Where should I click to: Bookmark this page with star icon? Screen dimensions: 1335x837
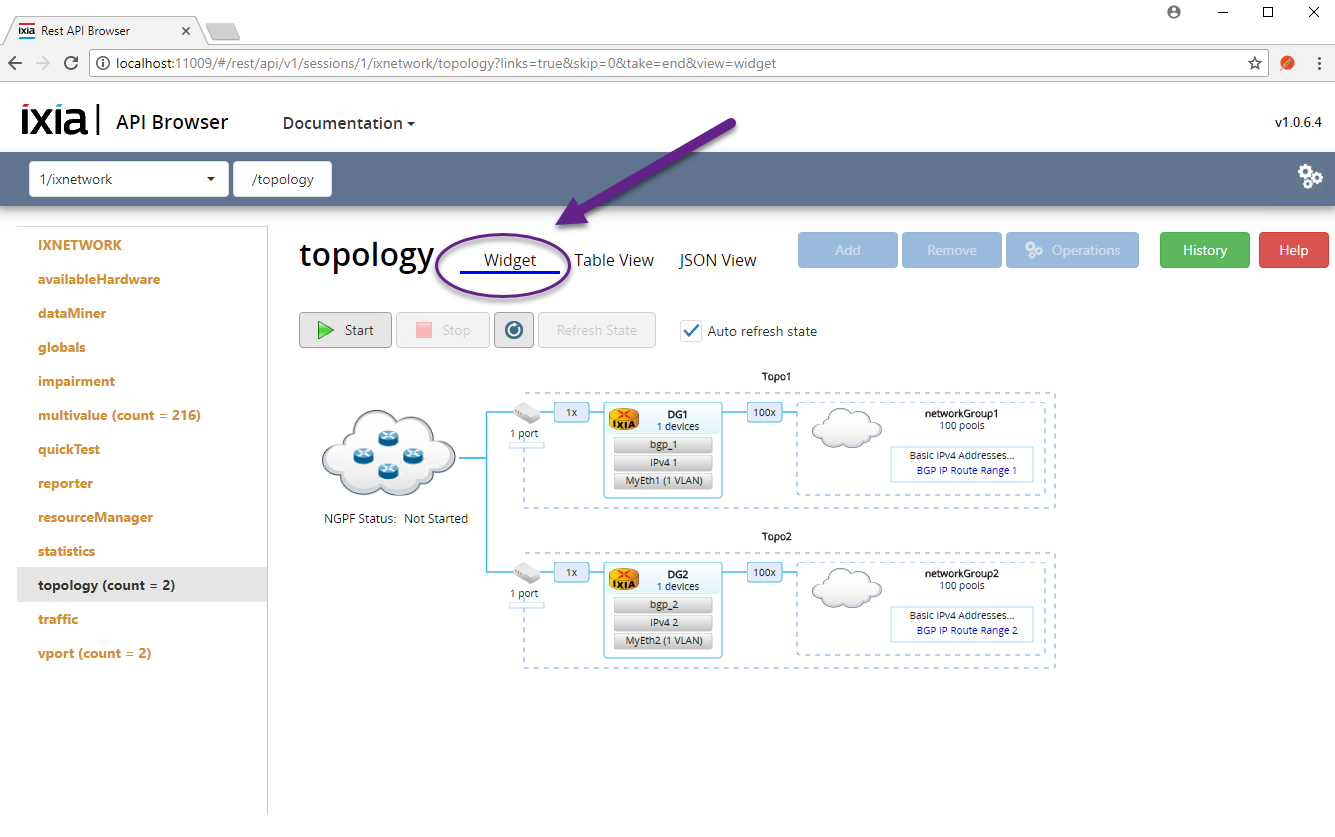tap(1254, 63)
